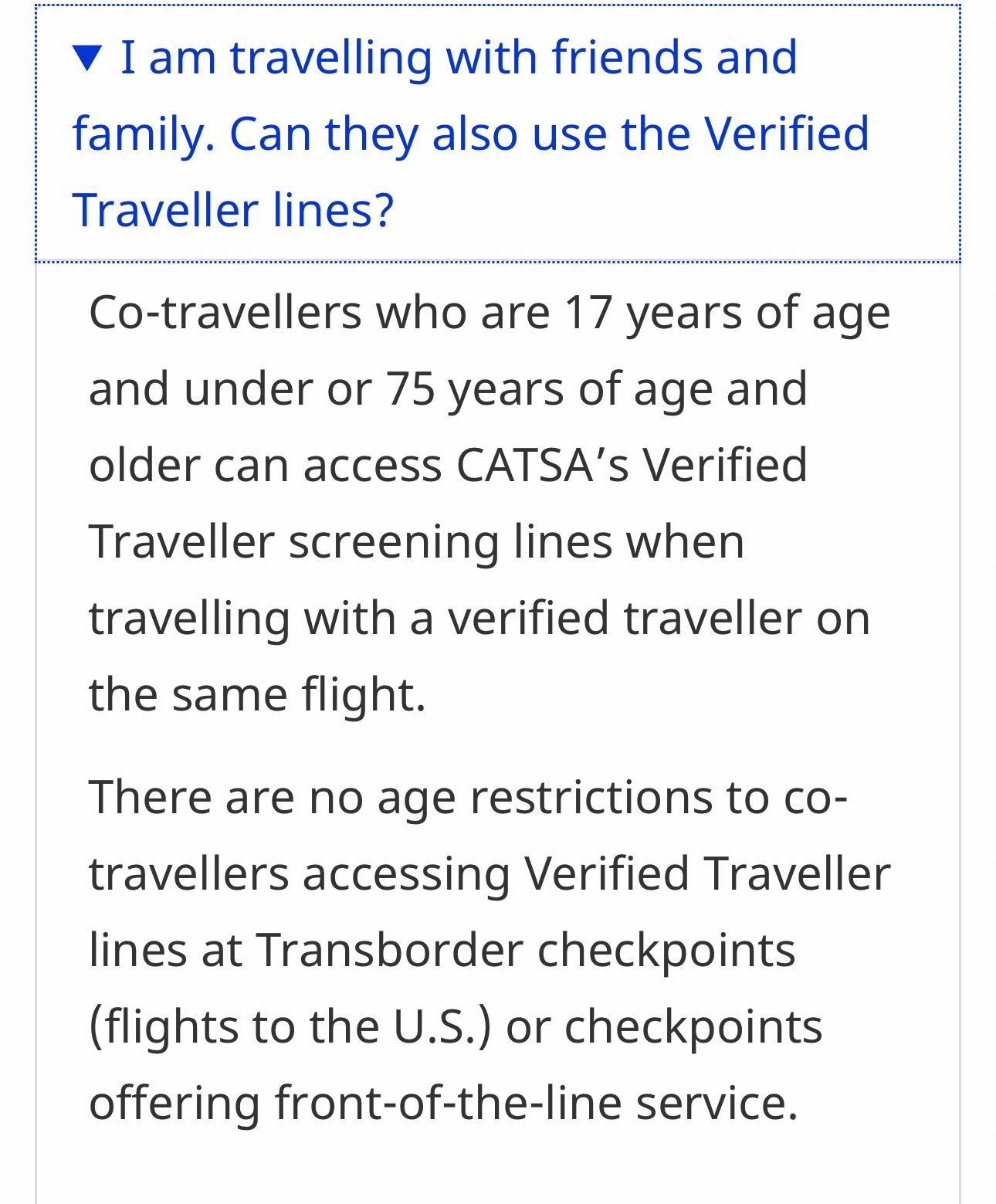Click "Traveller lines?" at the end of the question
Screen dimensions: 996x1204
pyautogui.click(x=233, y=210)
